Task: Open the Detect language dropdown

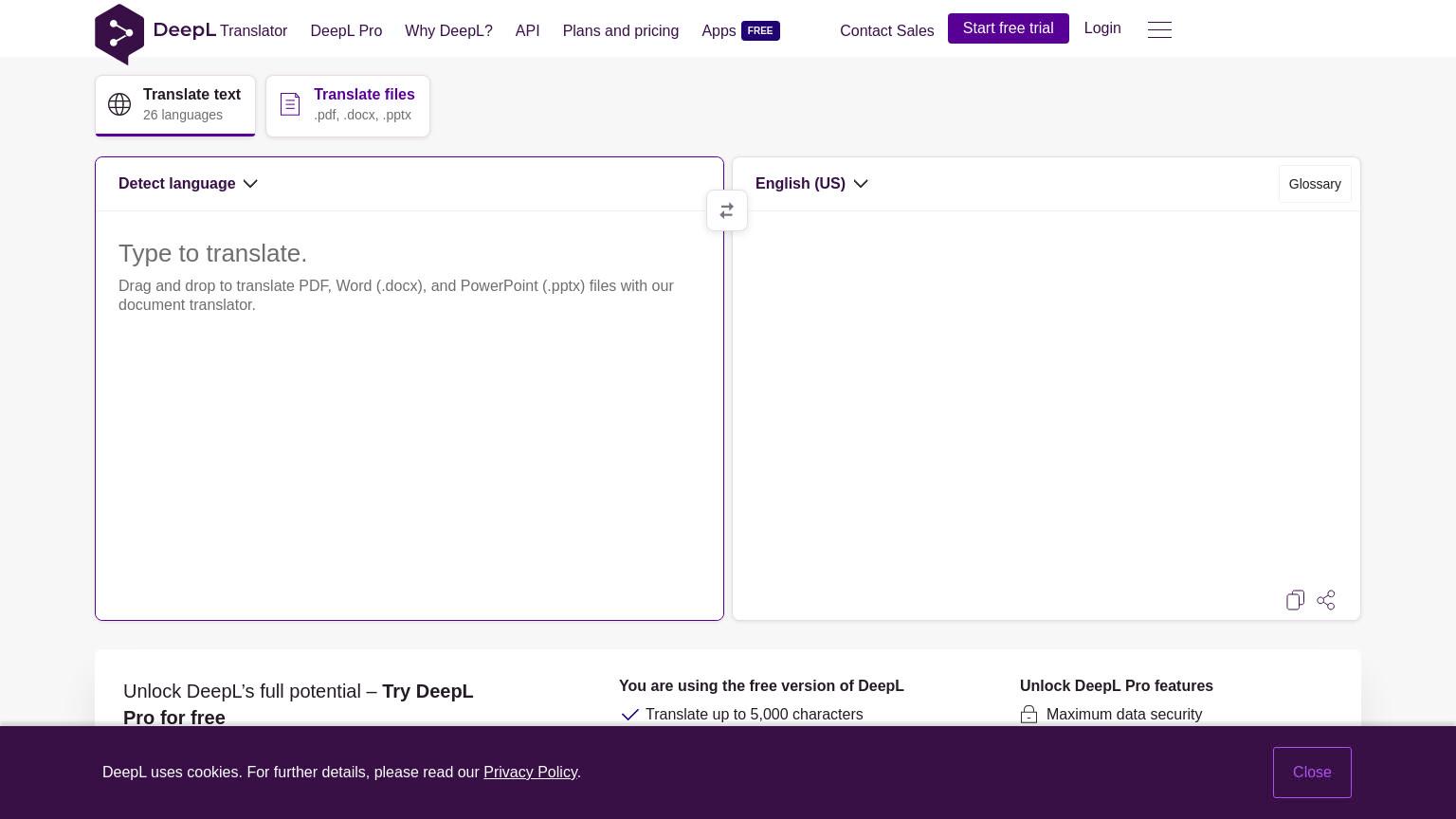Action: [188, 184]
